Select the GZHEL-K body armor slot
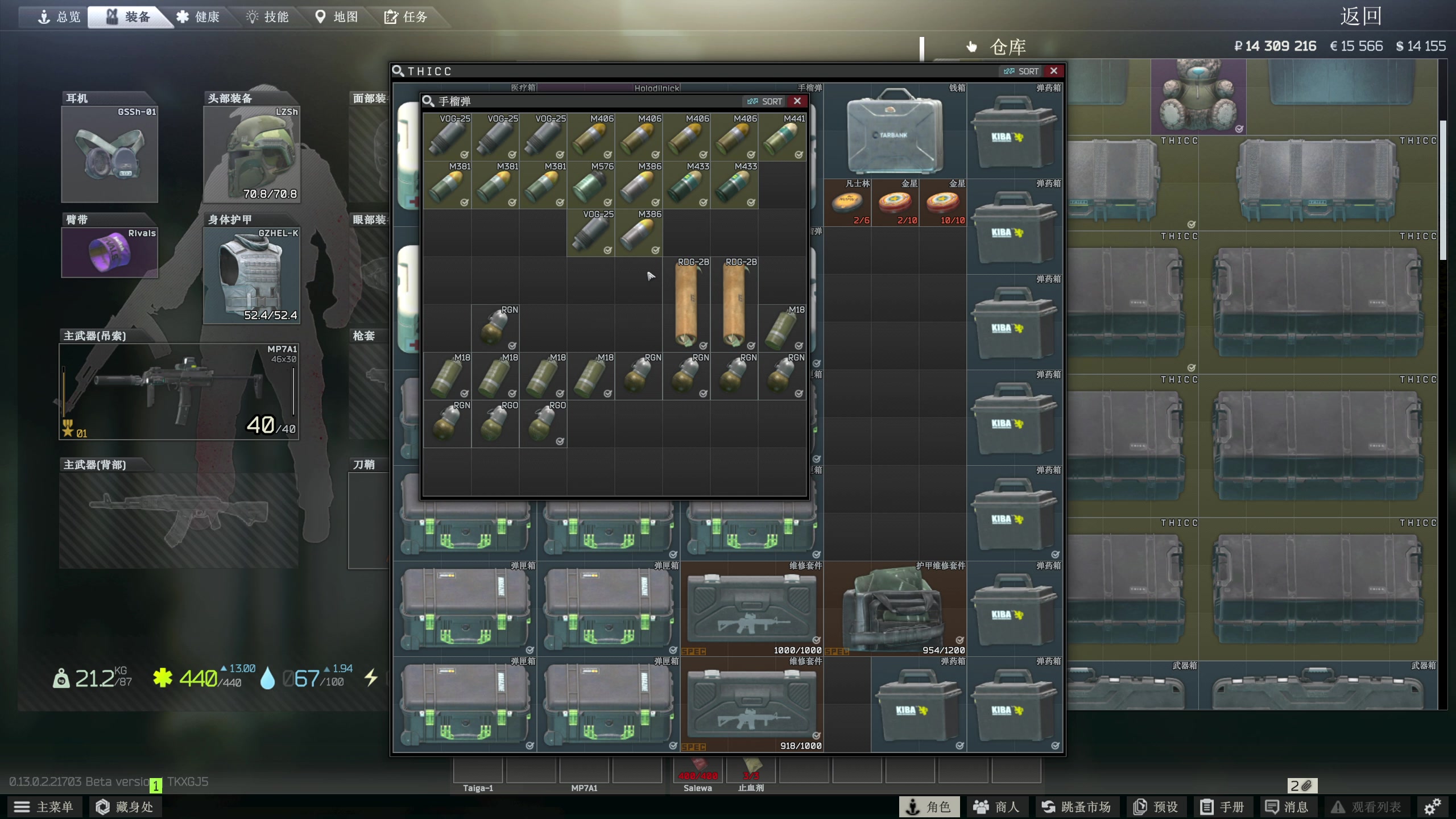The height and width of the screenshot is (819, 1456). click(x=252, y=276)
